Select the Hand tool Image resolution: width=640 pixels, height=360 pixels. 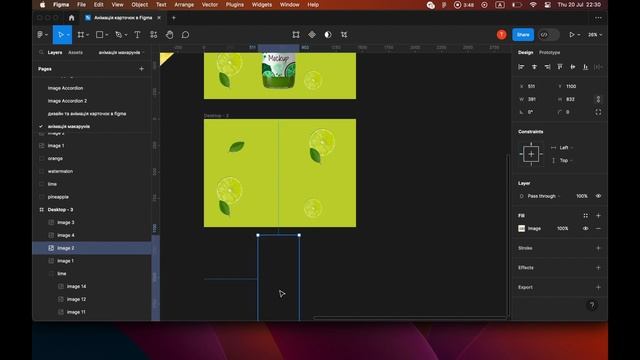tap(169, 35)
